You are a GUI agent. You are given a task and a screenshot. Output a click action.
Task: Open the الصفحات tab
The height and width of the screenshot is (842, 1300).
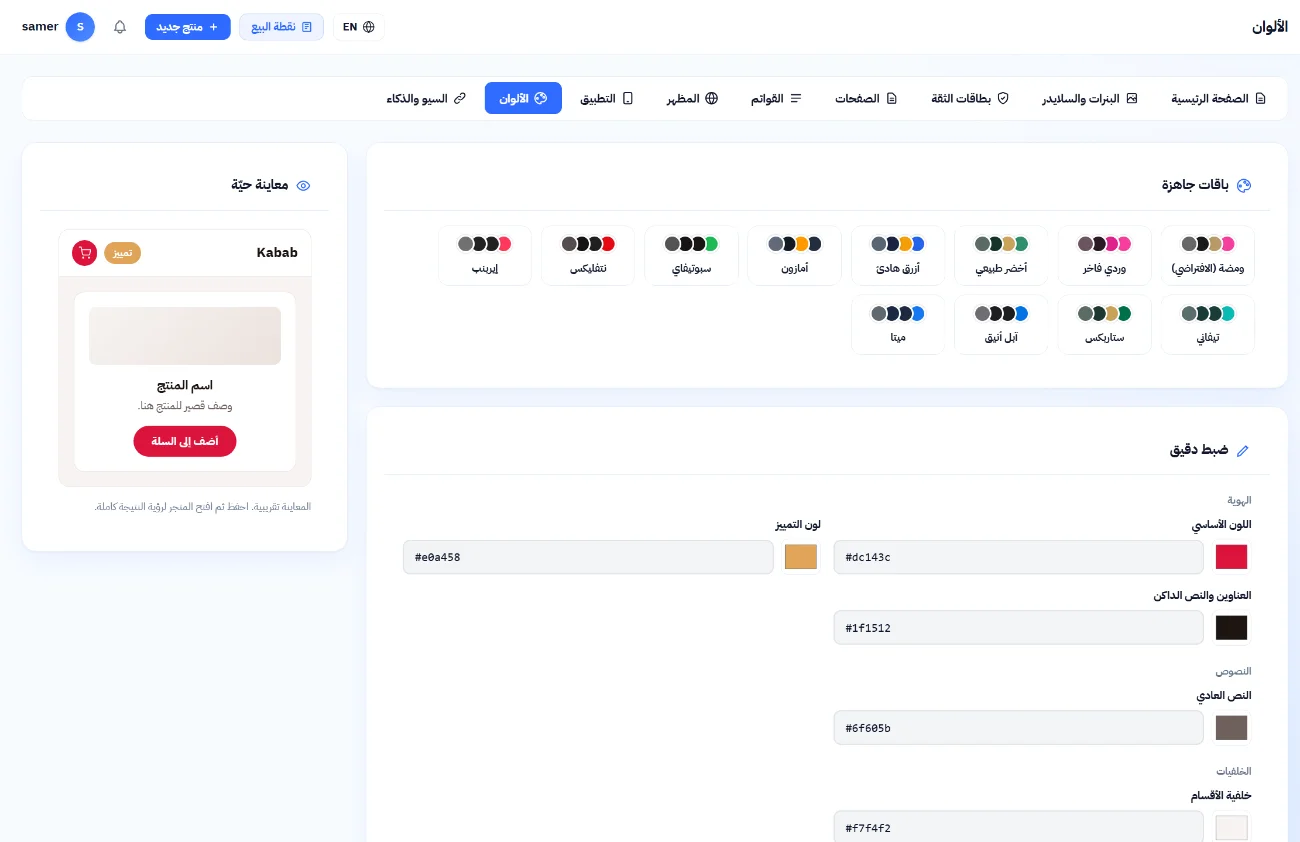(x=866, y=99)
